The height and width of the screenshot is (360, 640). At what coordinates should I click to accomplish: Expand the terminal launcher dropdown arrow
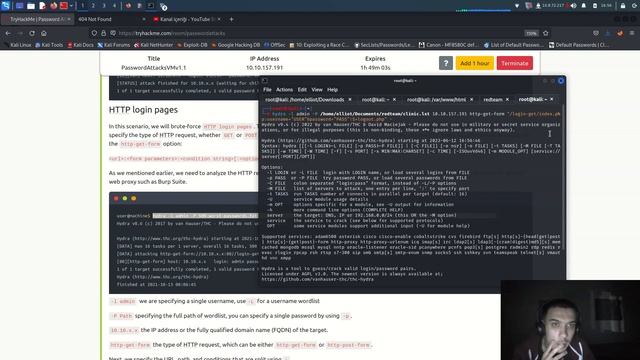pyautogui.click(x=71, y=6)
